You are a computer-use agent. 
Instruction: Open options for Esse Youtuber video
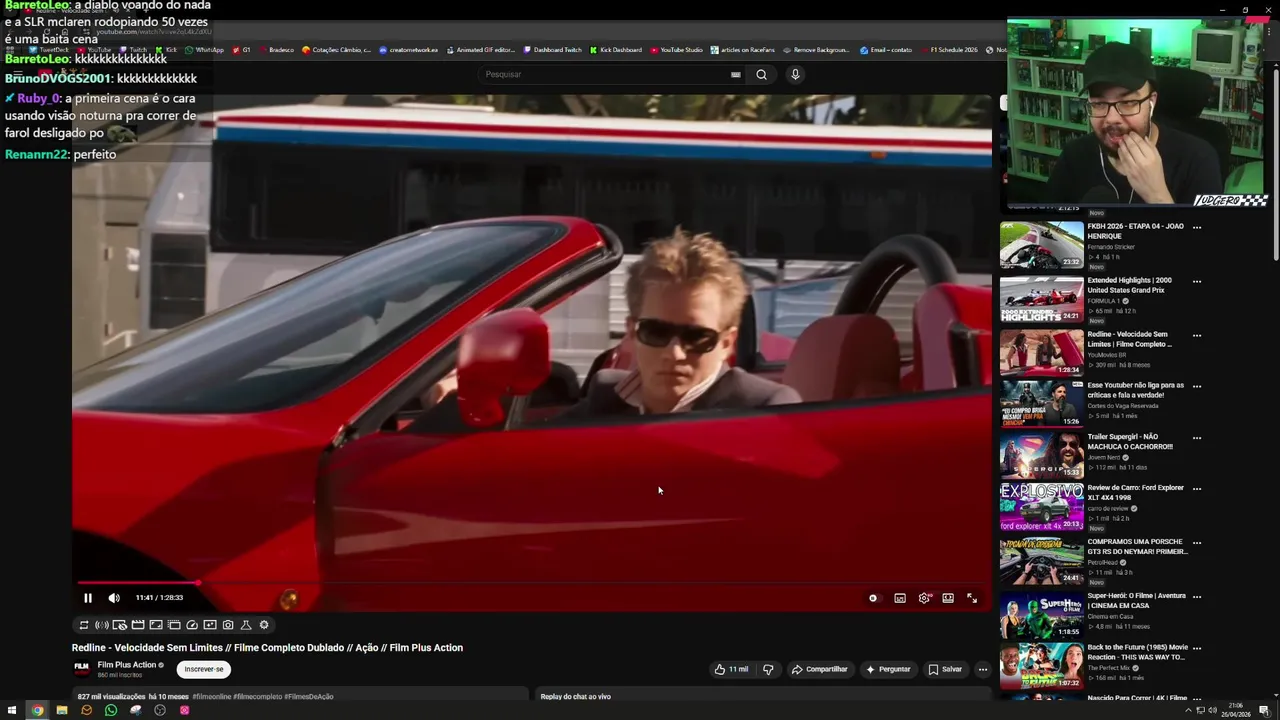tap(1197, 386)
